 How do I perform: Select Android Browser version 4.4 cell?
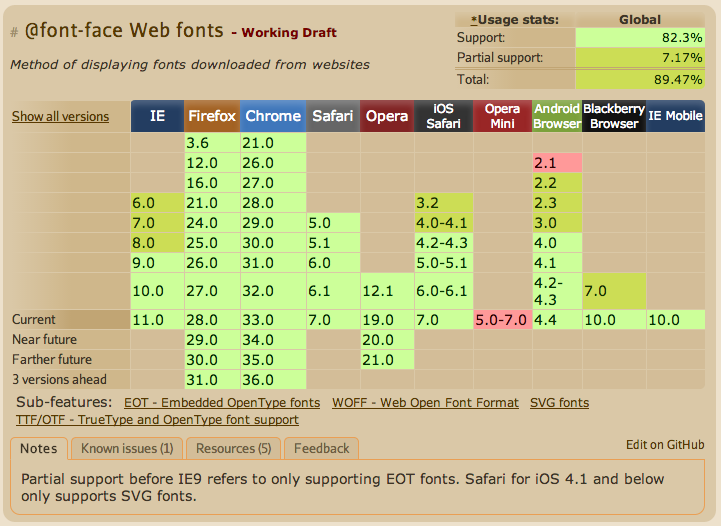point(557,320)
